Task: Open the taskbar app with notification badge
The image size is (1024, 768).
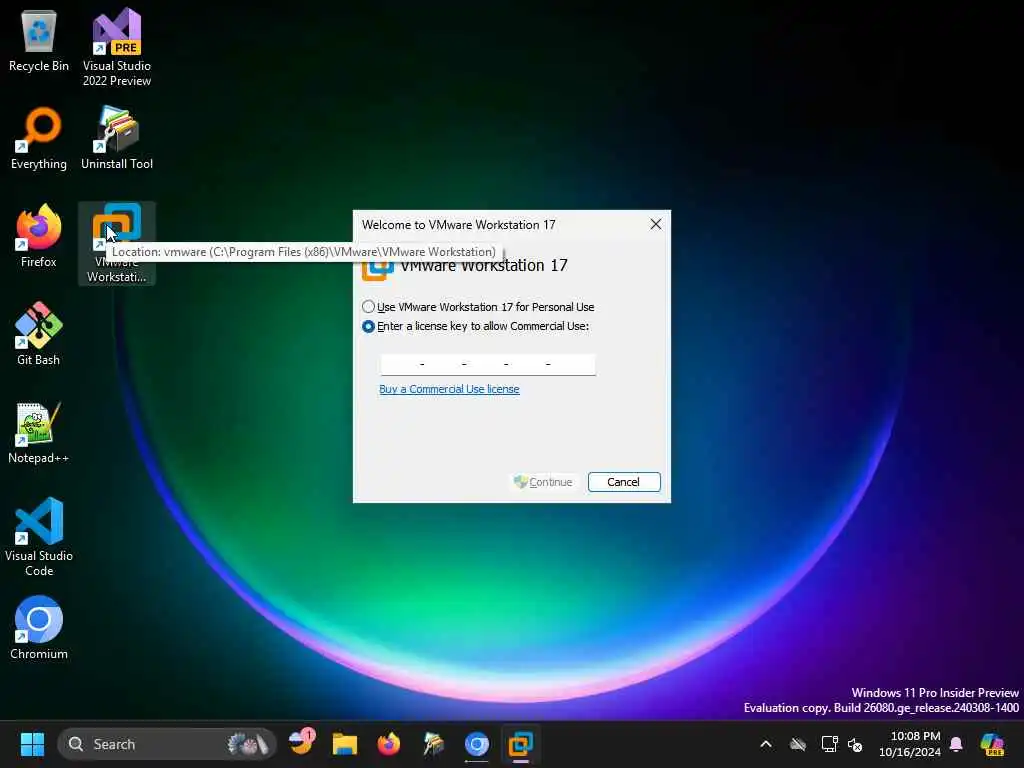Action: point(302,744)
